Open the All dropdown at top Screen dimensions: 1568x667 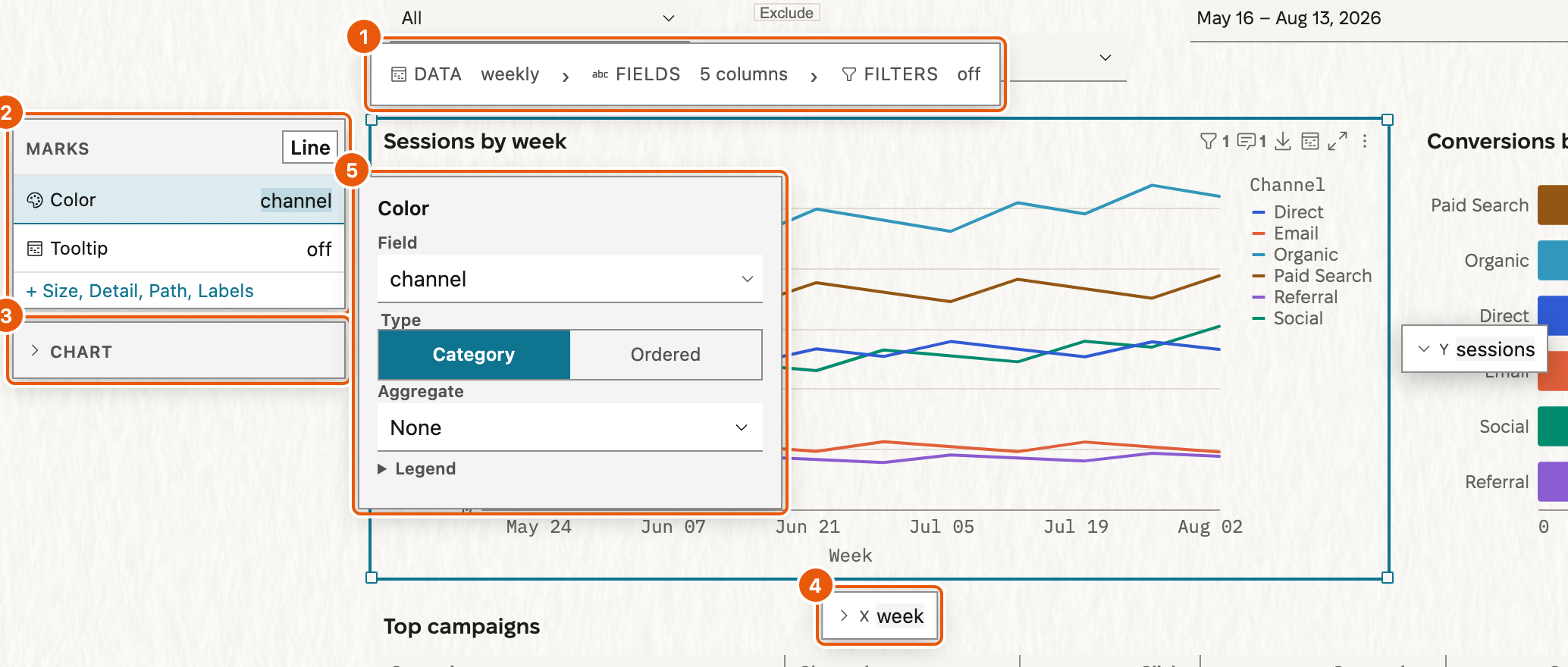pyautogui.click(x=538, y=18)
